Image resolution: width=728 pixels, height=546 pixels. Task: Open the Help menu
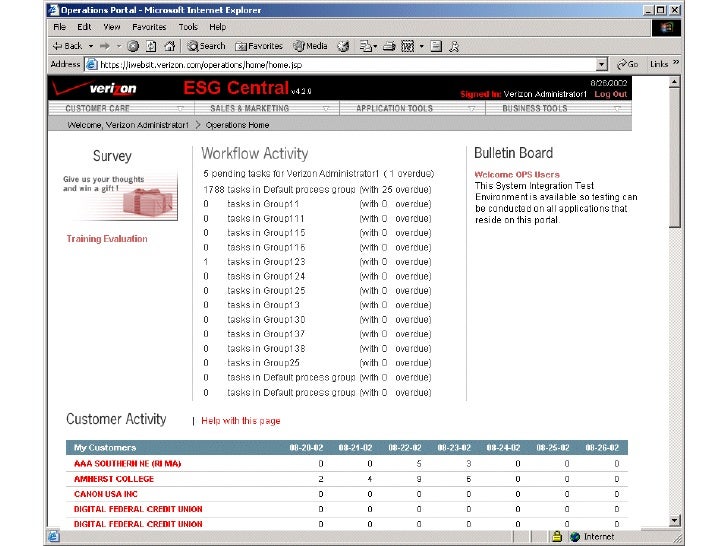coord(217,27)
